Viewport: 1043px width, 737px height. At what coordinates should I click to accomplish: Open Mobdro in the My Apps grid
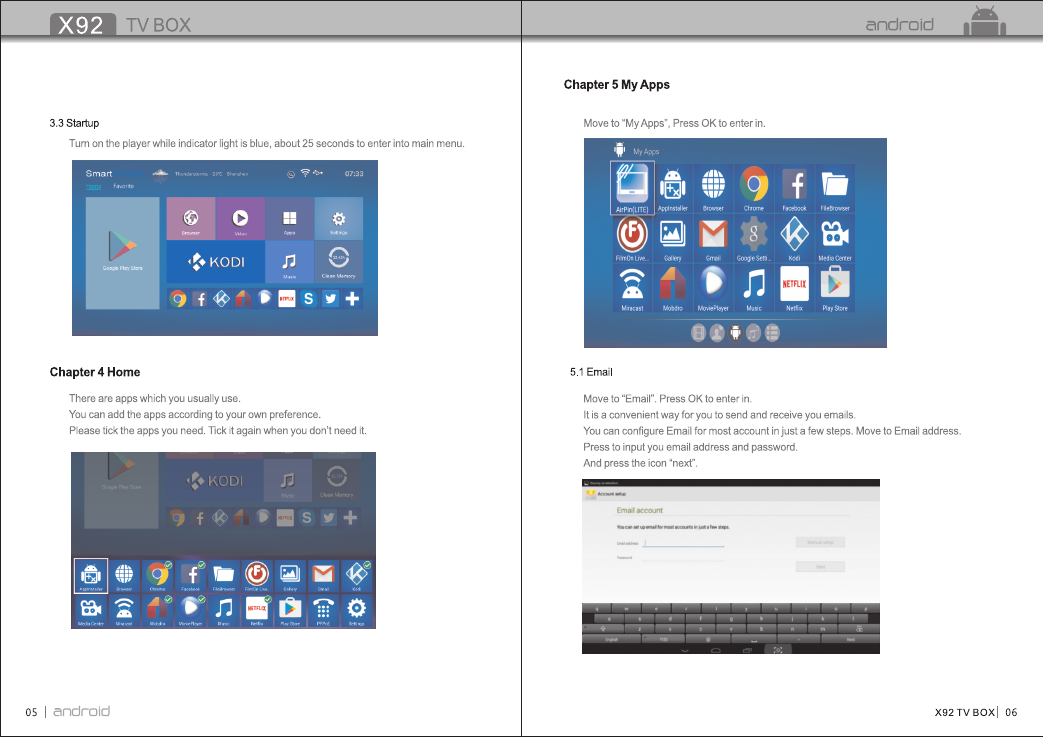click(x=672, y=289)
